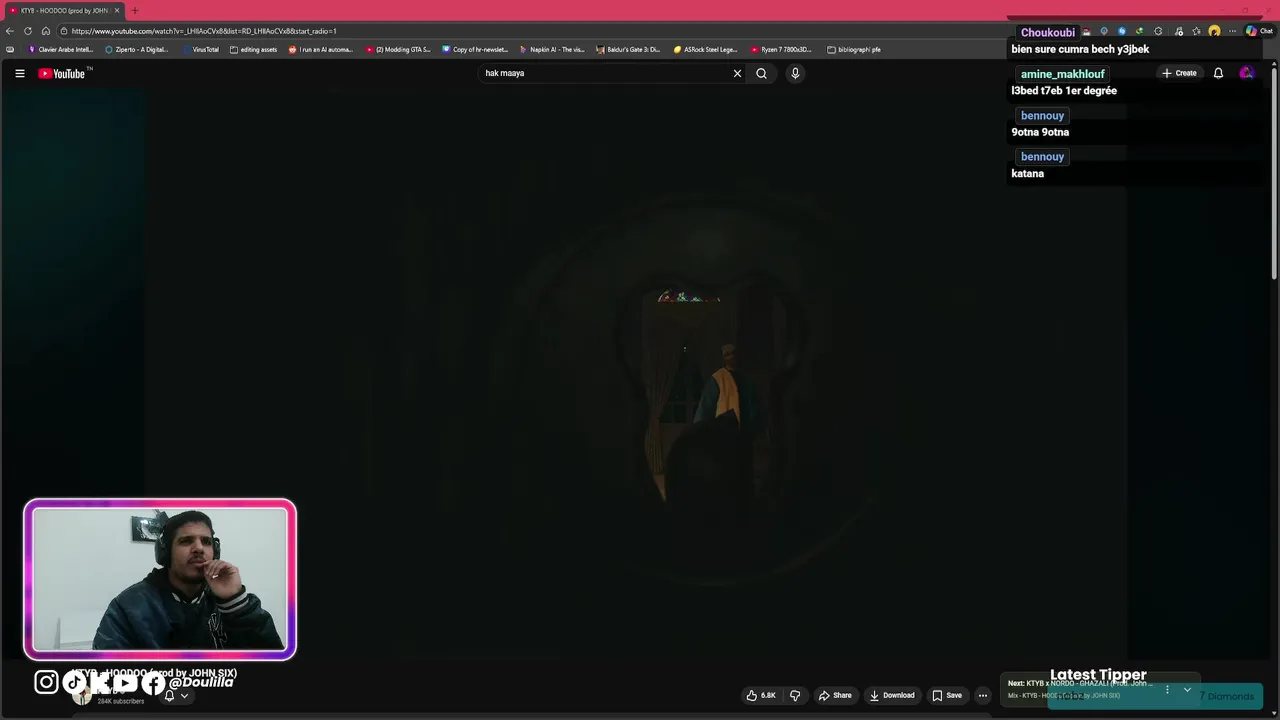Open browser favorites star icon

[x=1196, y=31]
